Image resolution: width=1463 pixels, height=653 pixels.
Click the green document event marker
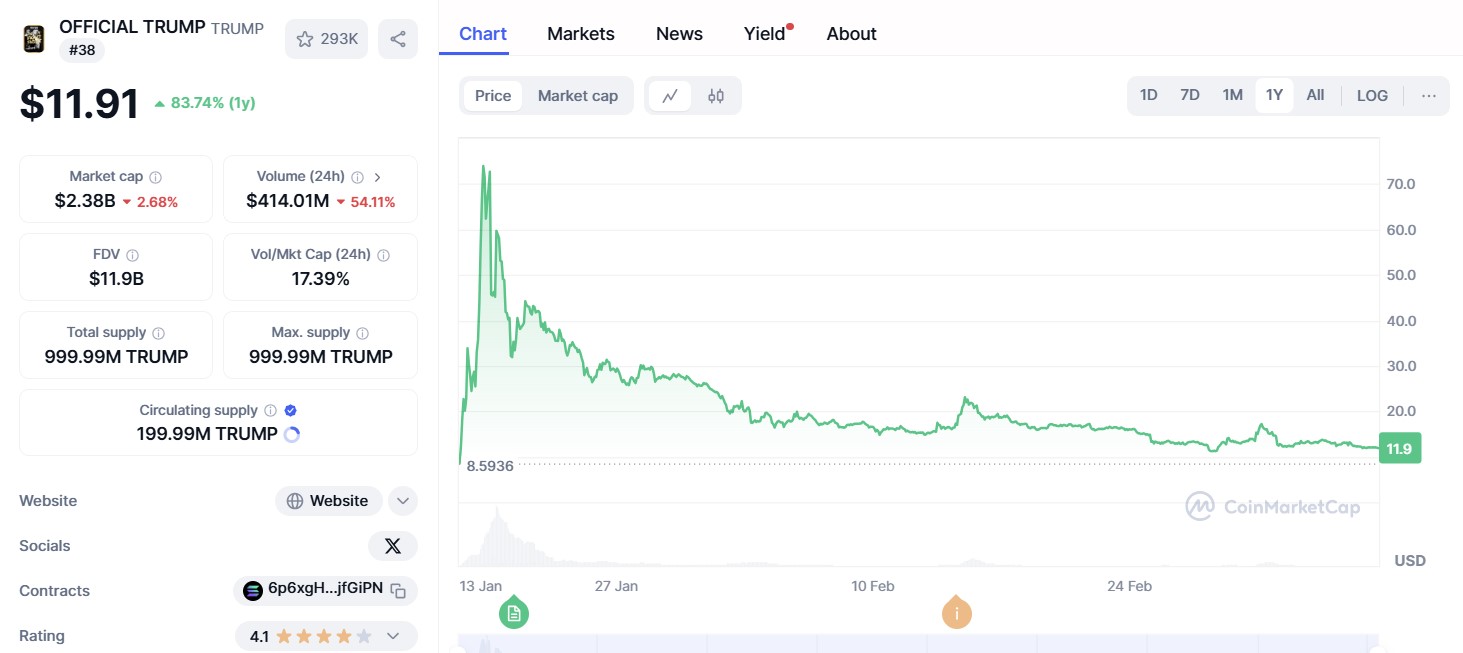[x=514, y=612]
